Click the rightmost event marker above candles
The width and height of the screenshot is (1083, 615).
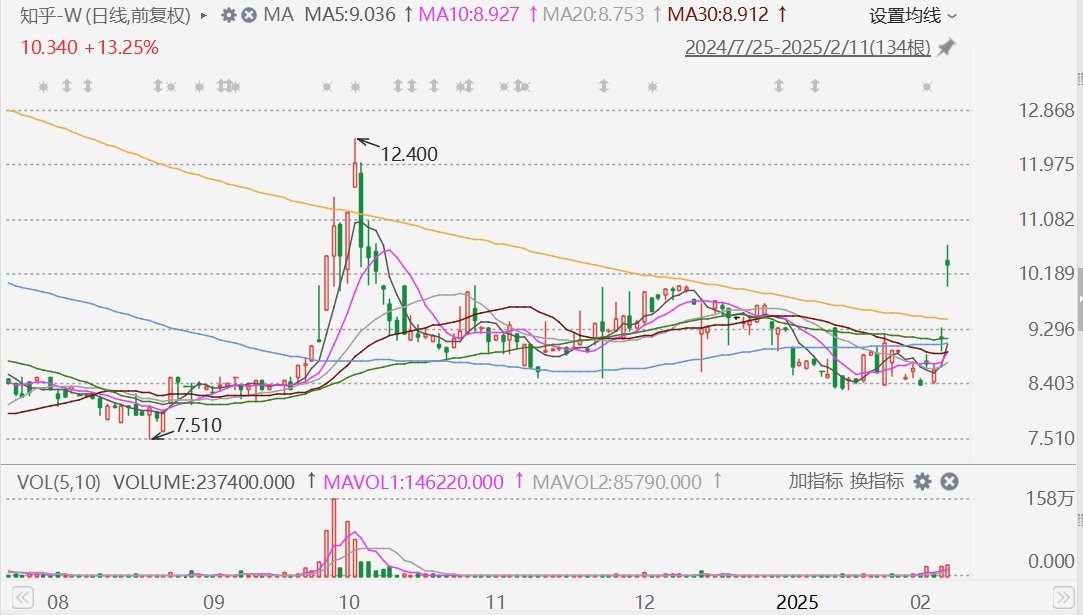[x=927, y=88]
